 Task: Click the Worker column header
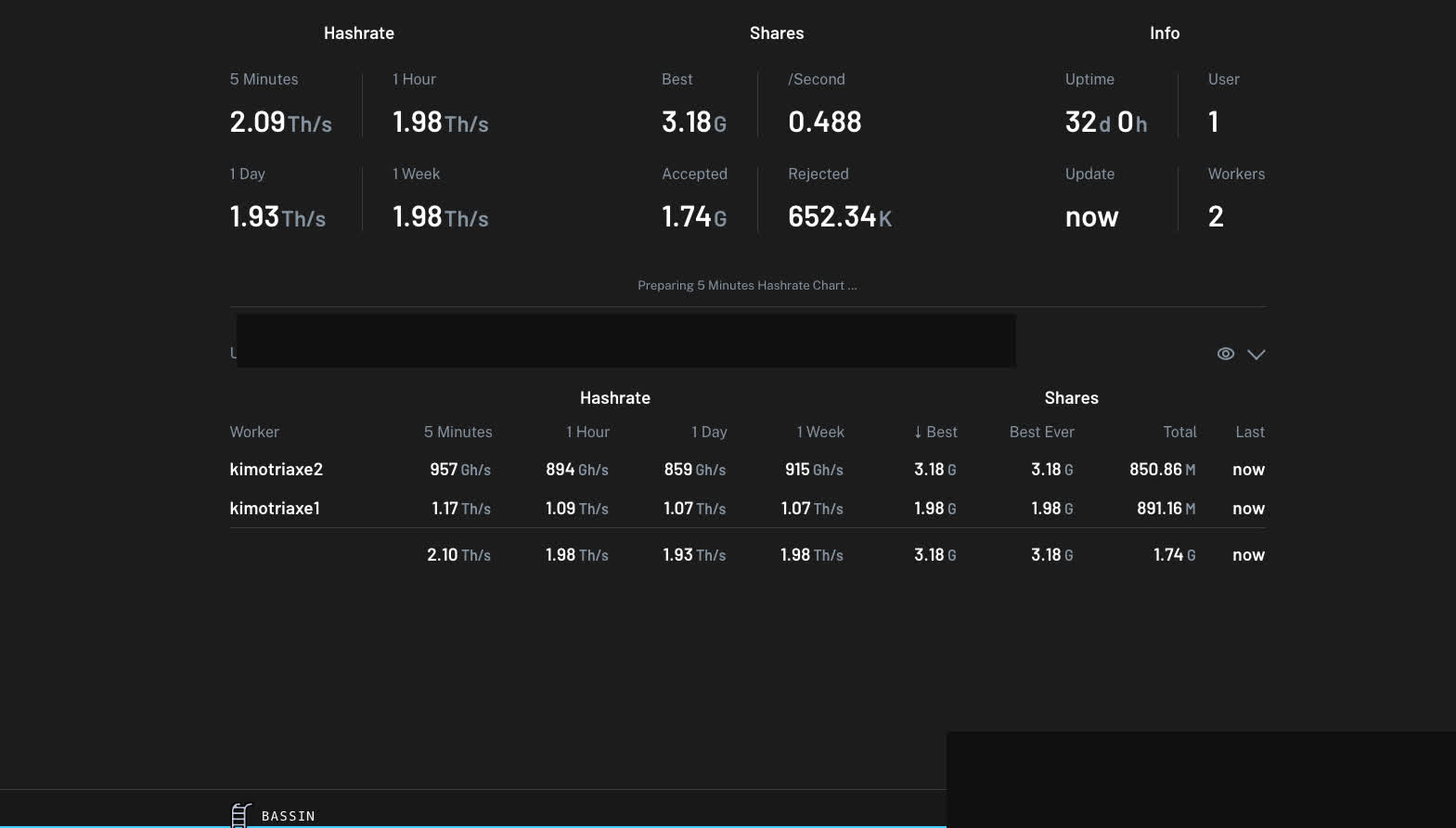(254, 432)
